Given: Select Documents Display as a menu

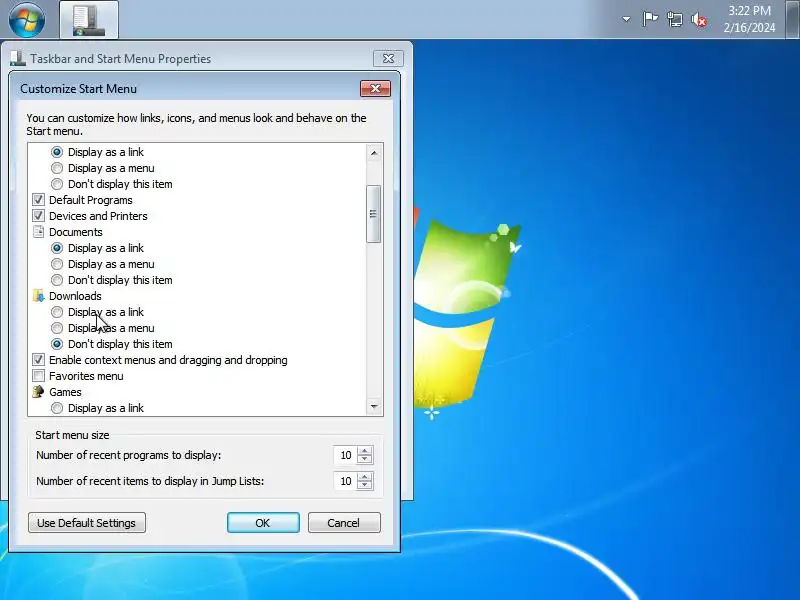Looking at the screenshot, I should point(57,264).
